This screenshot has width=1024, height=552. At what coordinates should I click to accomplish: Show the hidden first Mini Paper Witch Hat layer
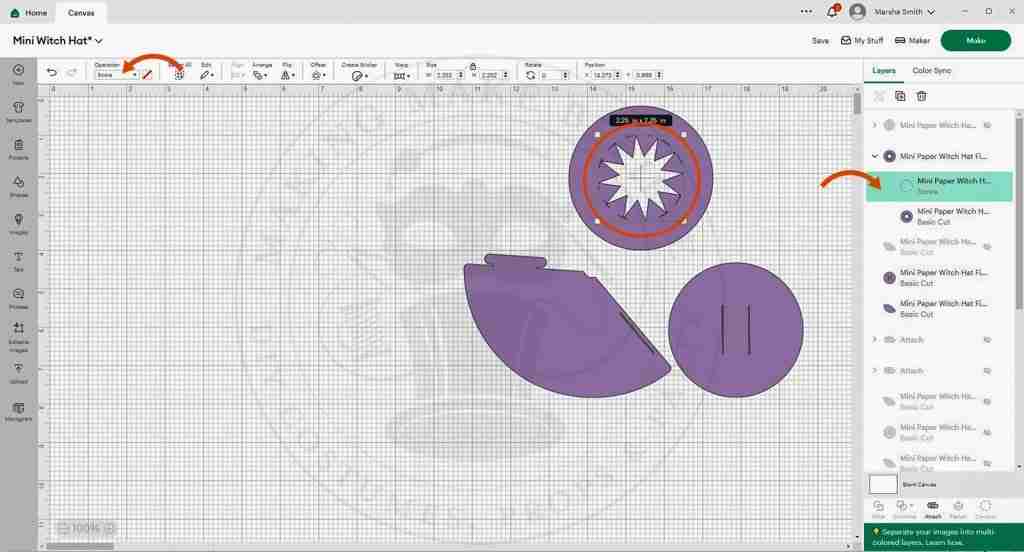click(986, 126)
